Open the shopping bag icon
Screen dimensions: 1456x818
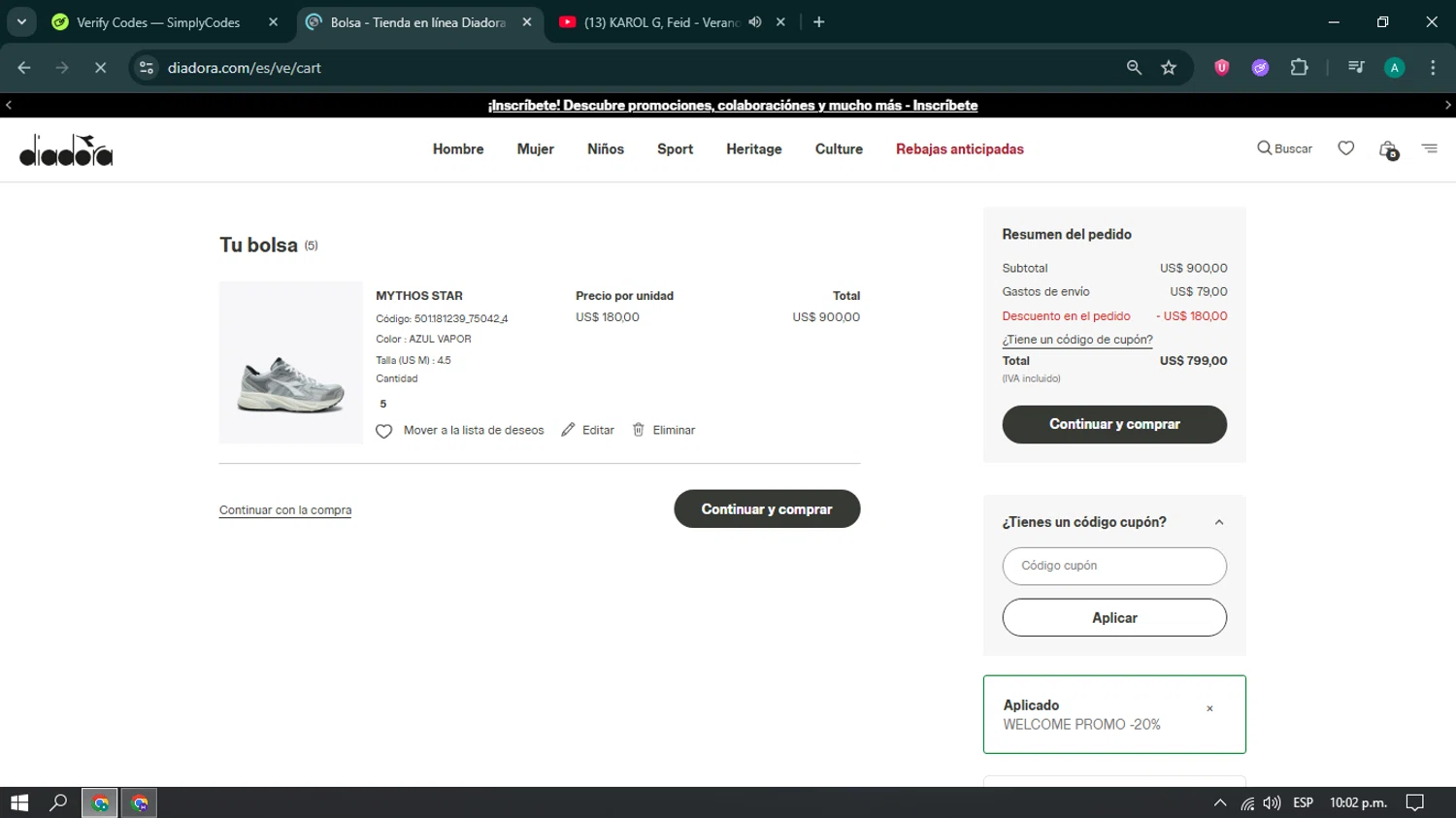pyautogui.click(x=1388, y=149)
